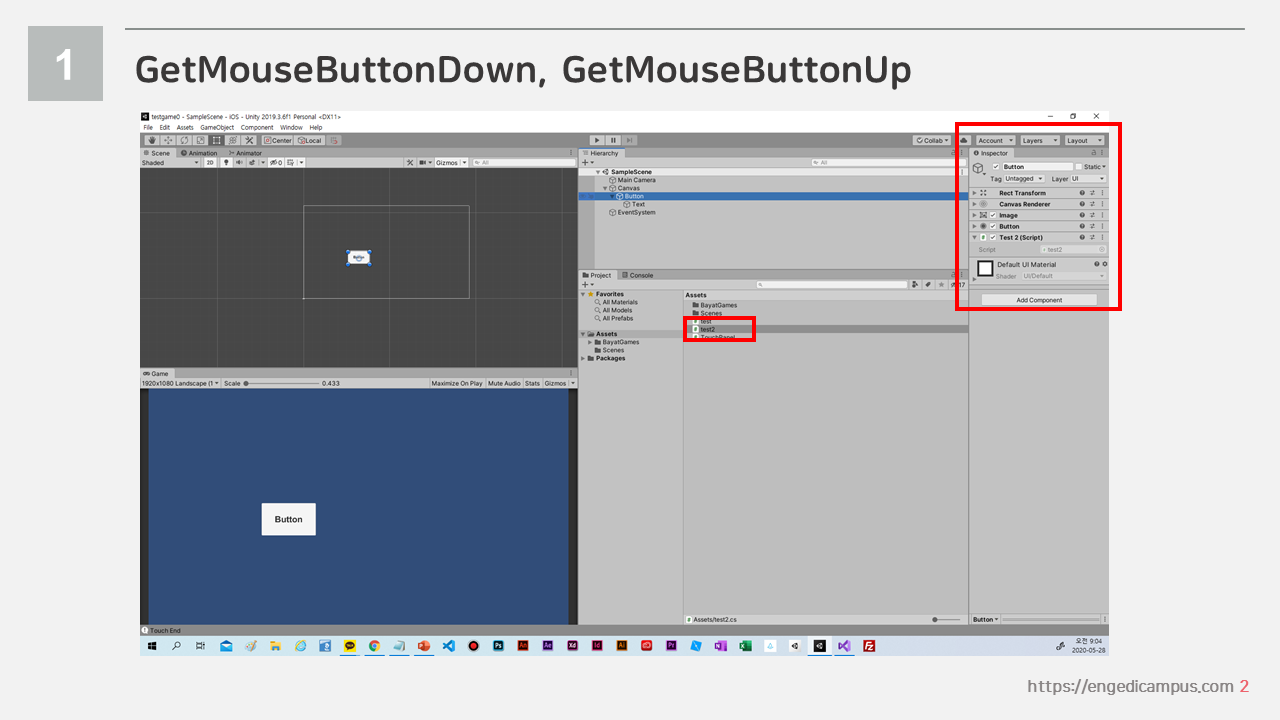Click search by type icon in Project

[916, 284]
